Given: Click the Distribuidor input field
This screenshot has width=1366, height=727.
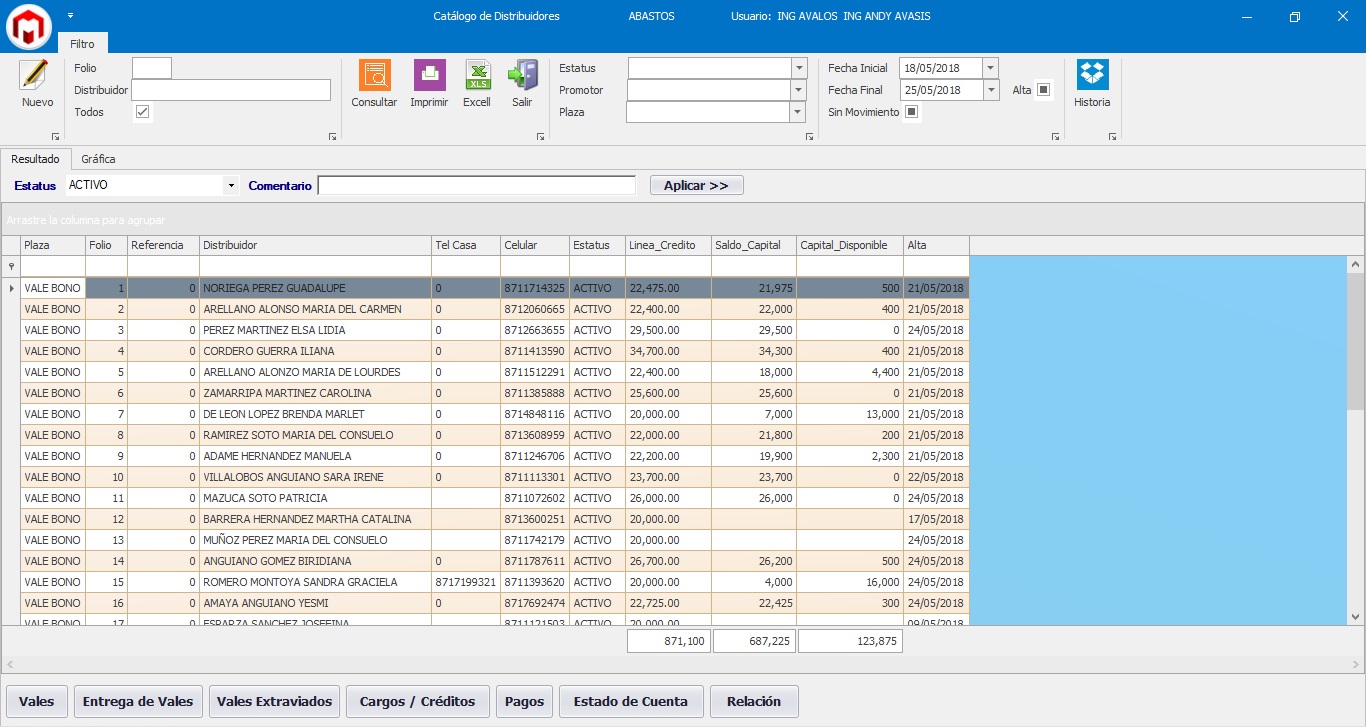Looking at the screenshot, I should (231, 90).
